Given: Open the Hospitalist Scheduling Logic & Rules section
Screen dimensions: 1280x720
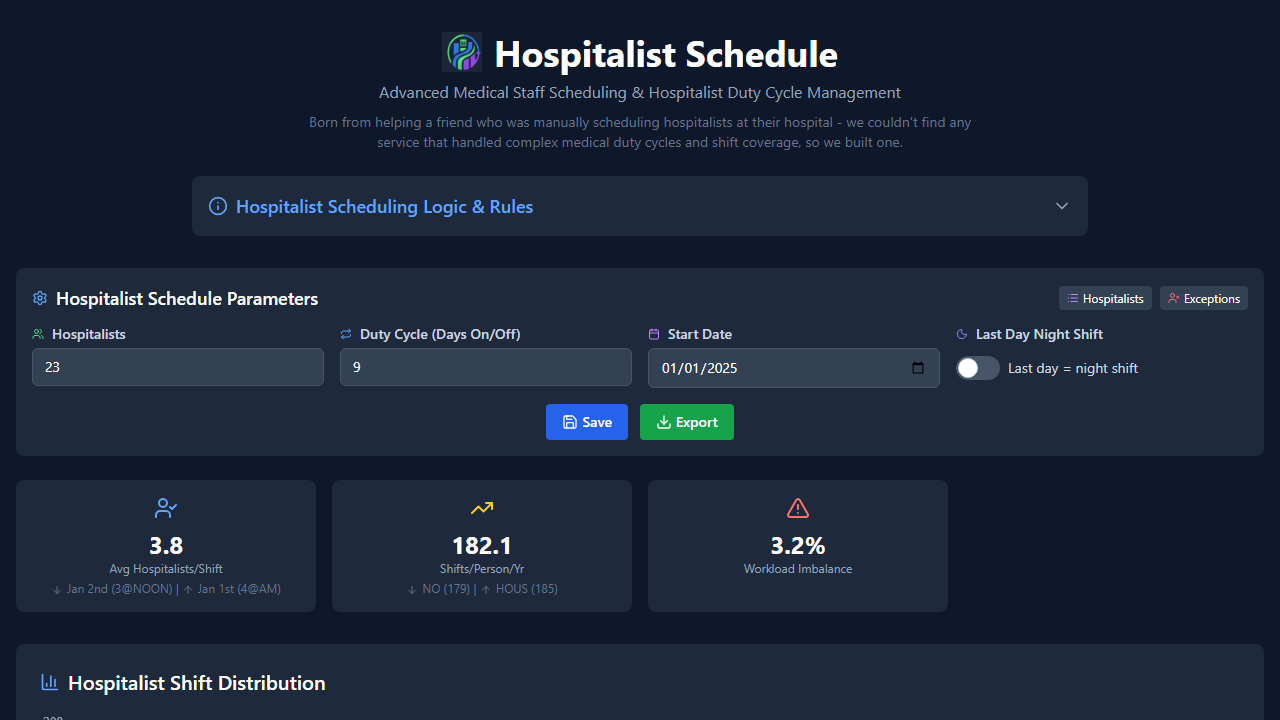Looking at the screenshot, I should click(x=385, y=207).
